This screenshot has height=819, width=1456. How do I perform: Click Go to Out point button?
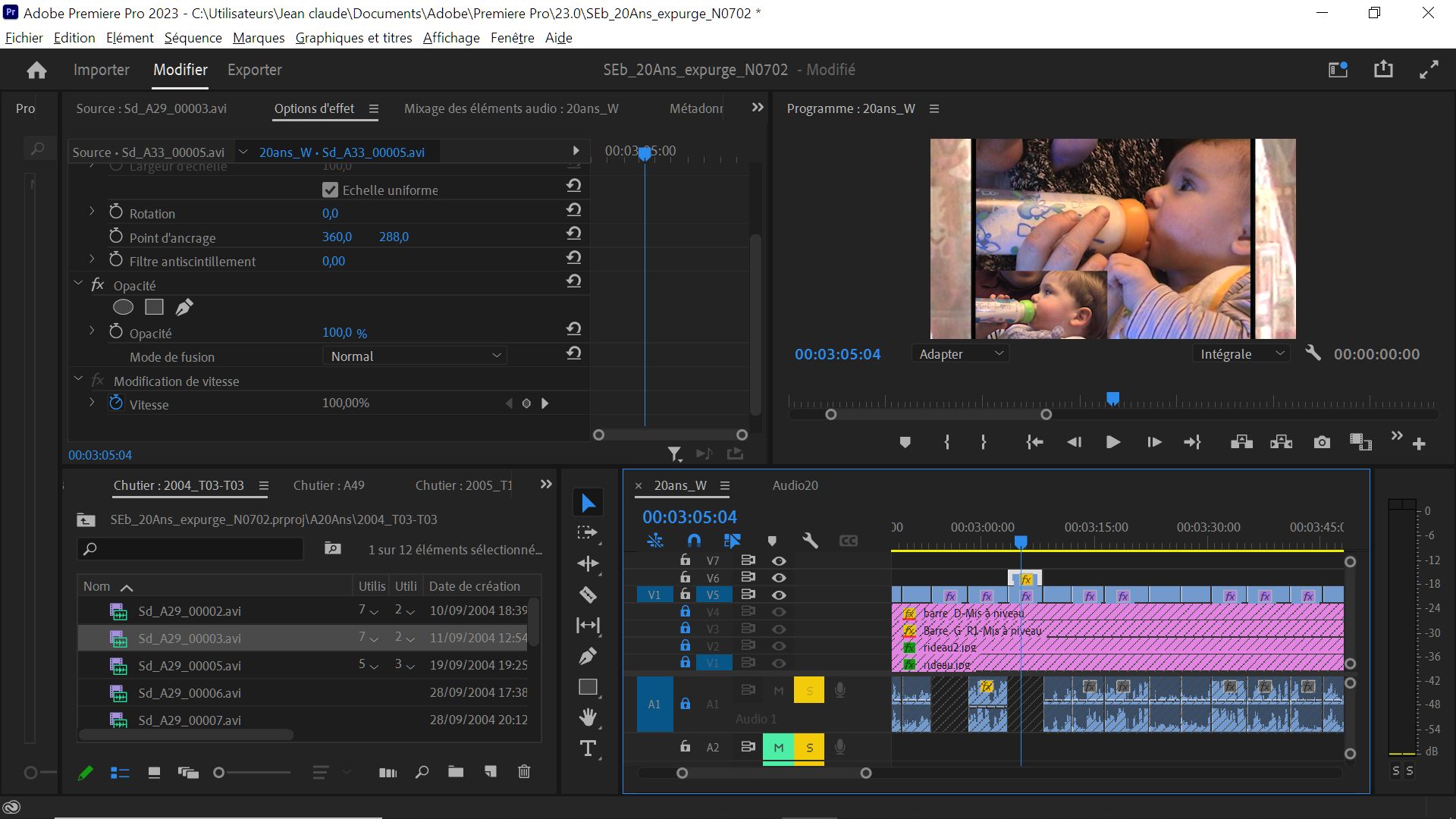coord(1192,442)
